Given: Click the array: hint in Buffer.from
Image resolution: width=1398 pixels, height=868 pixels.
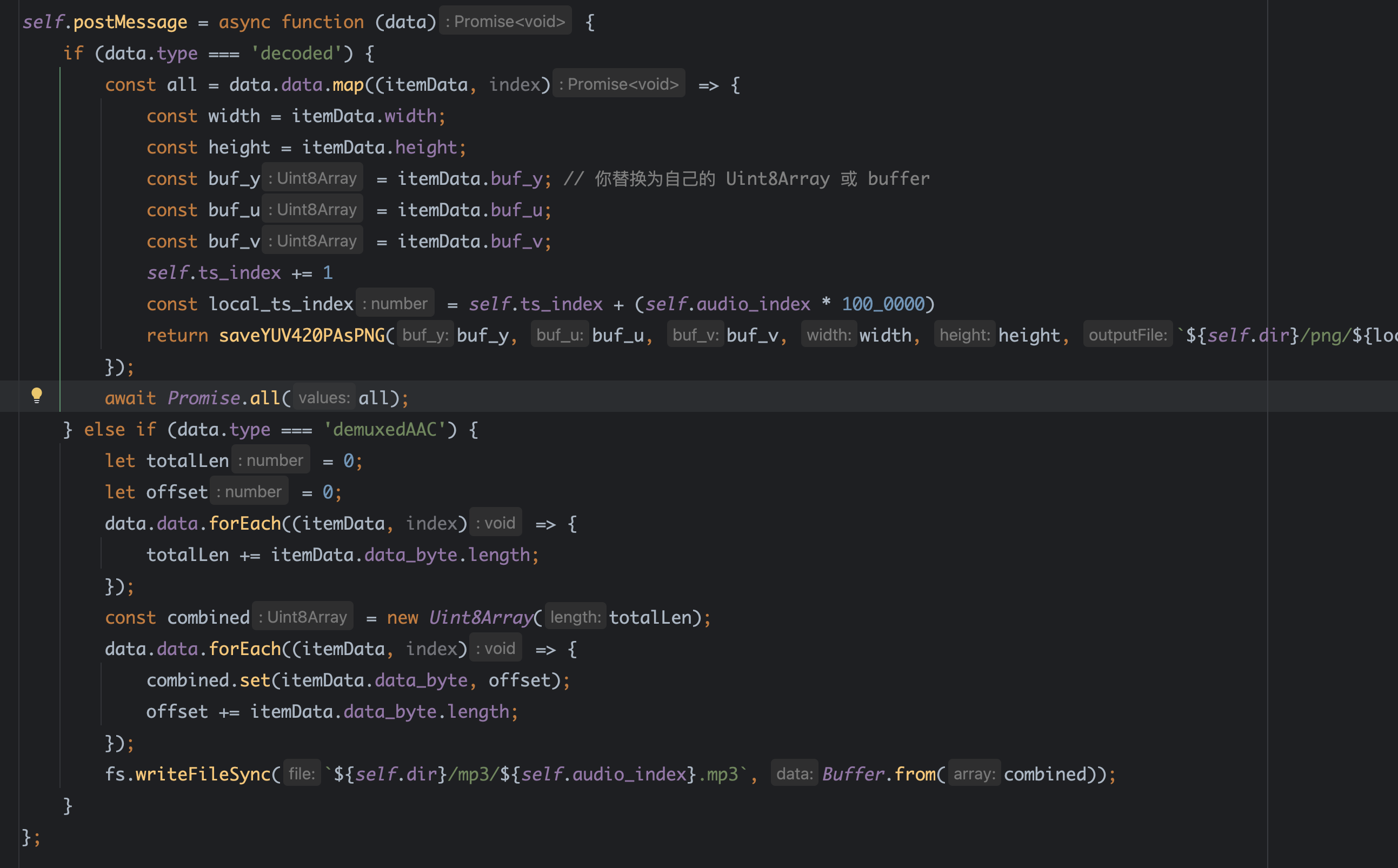Looking at the screenshot, I should [974, 774].
